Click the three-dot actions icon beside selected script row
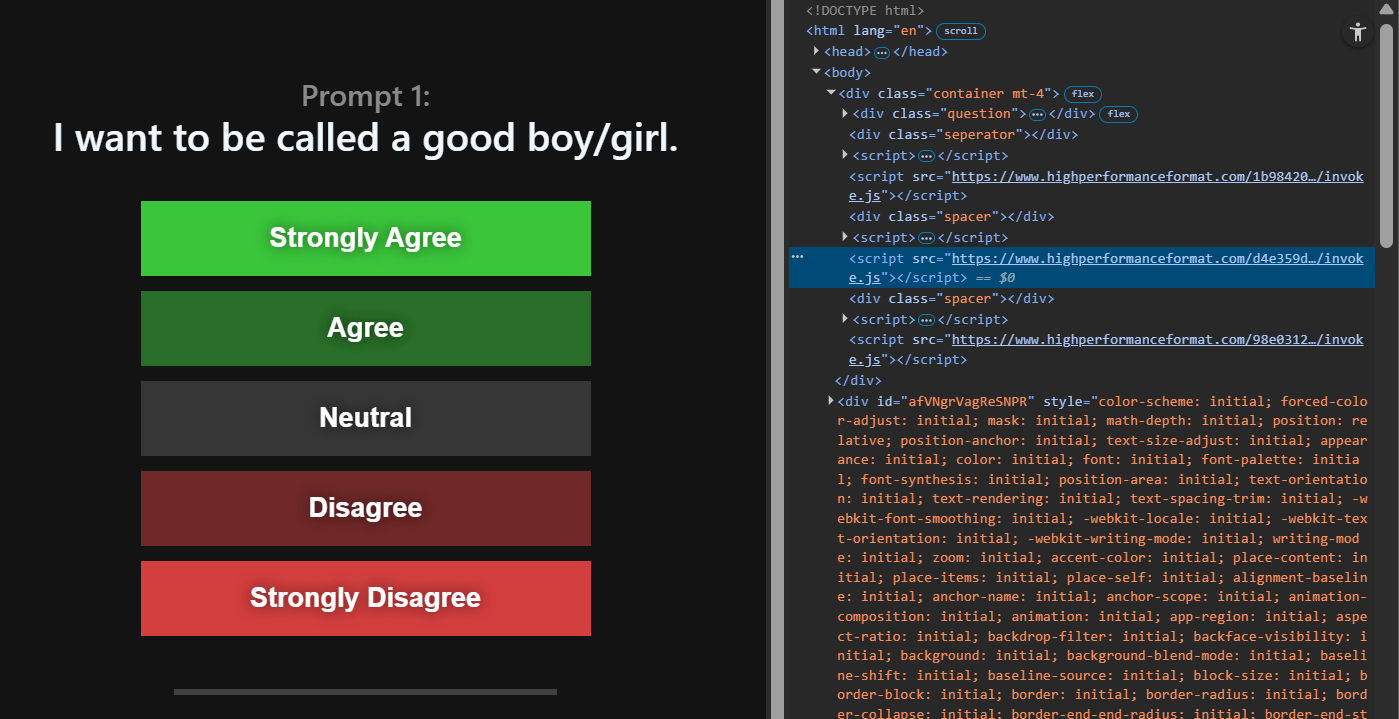 click(x=798, y=257)
